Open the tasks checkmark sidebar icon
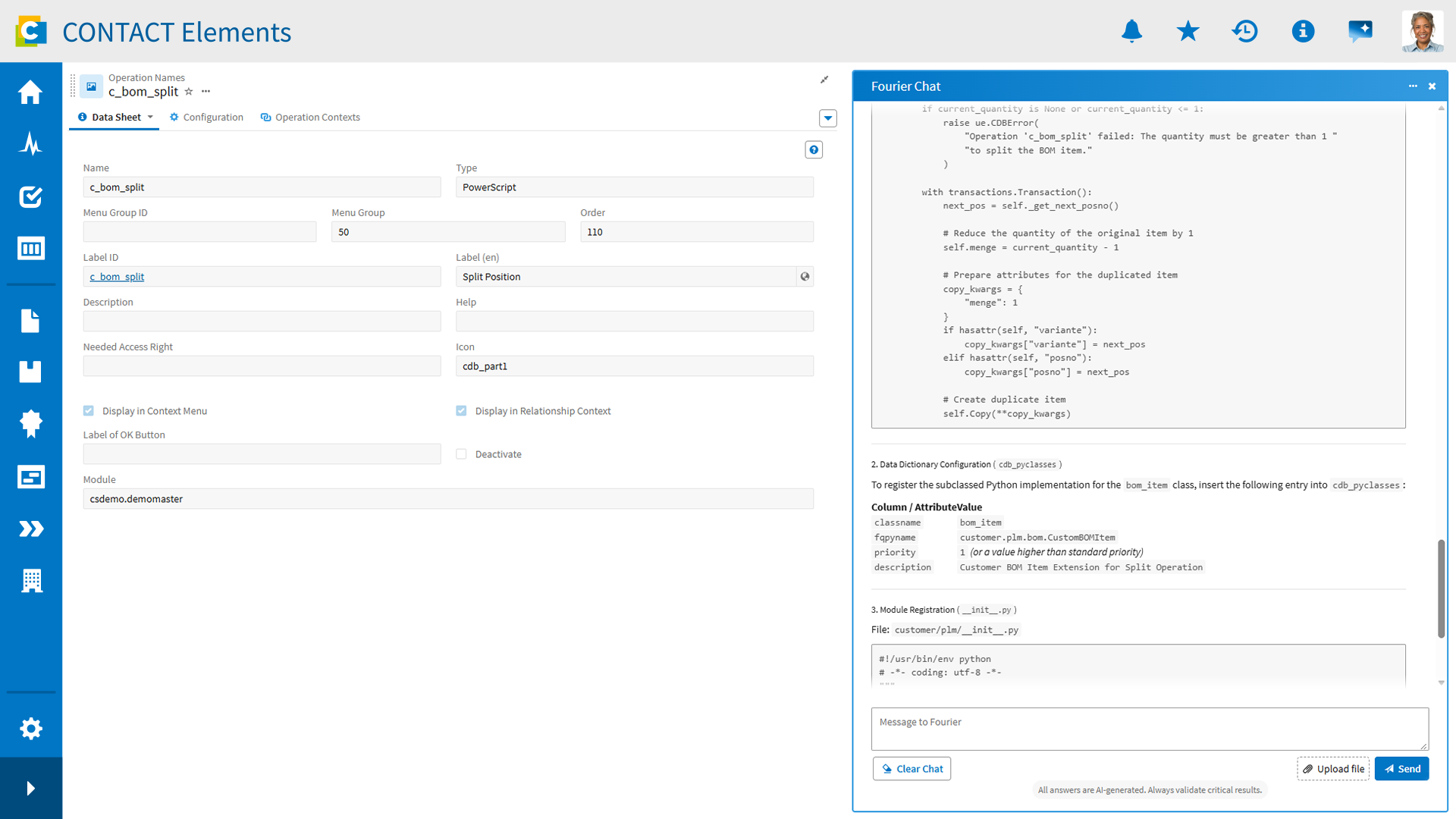Screen dimensions: 1456x819 (x=30, y=196)
